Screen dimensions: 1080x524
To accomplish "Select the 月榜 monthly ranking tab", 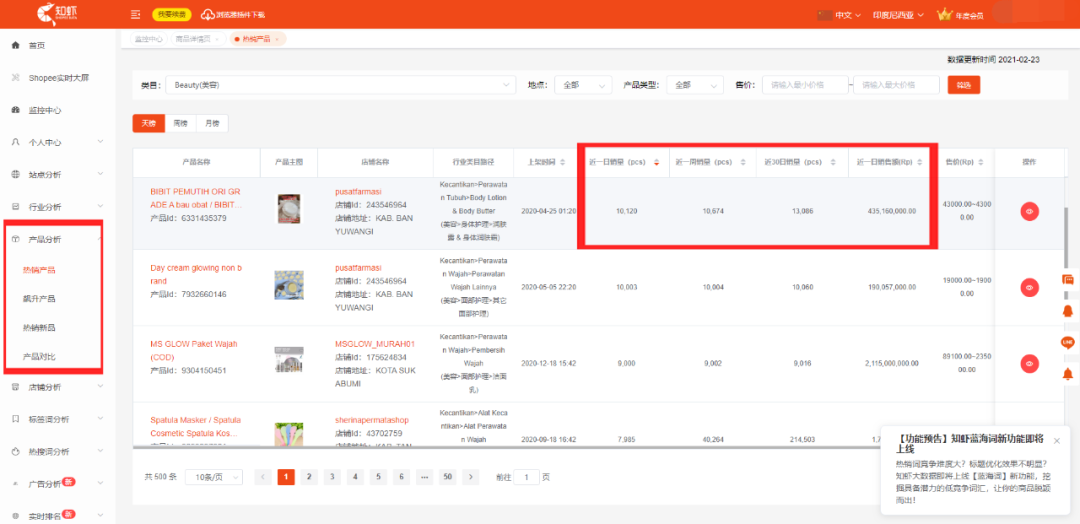I will [212, 123].
